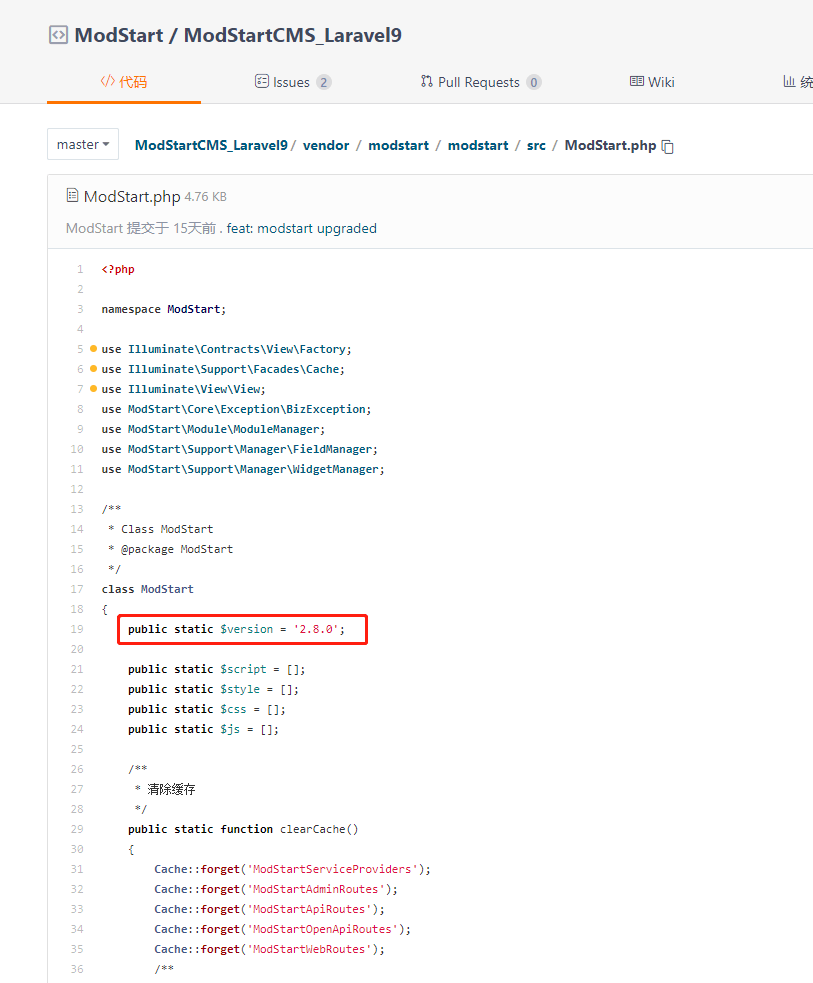
Task: Click the 'class ModStart' declaration line
Action: click(x=147, y=589)
